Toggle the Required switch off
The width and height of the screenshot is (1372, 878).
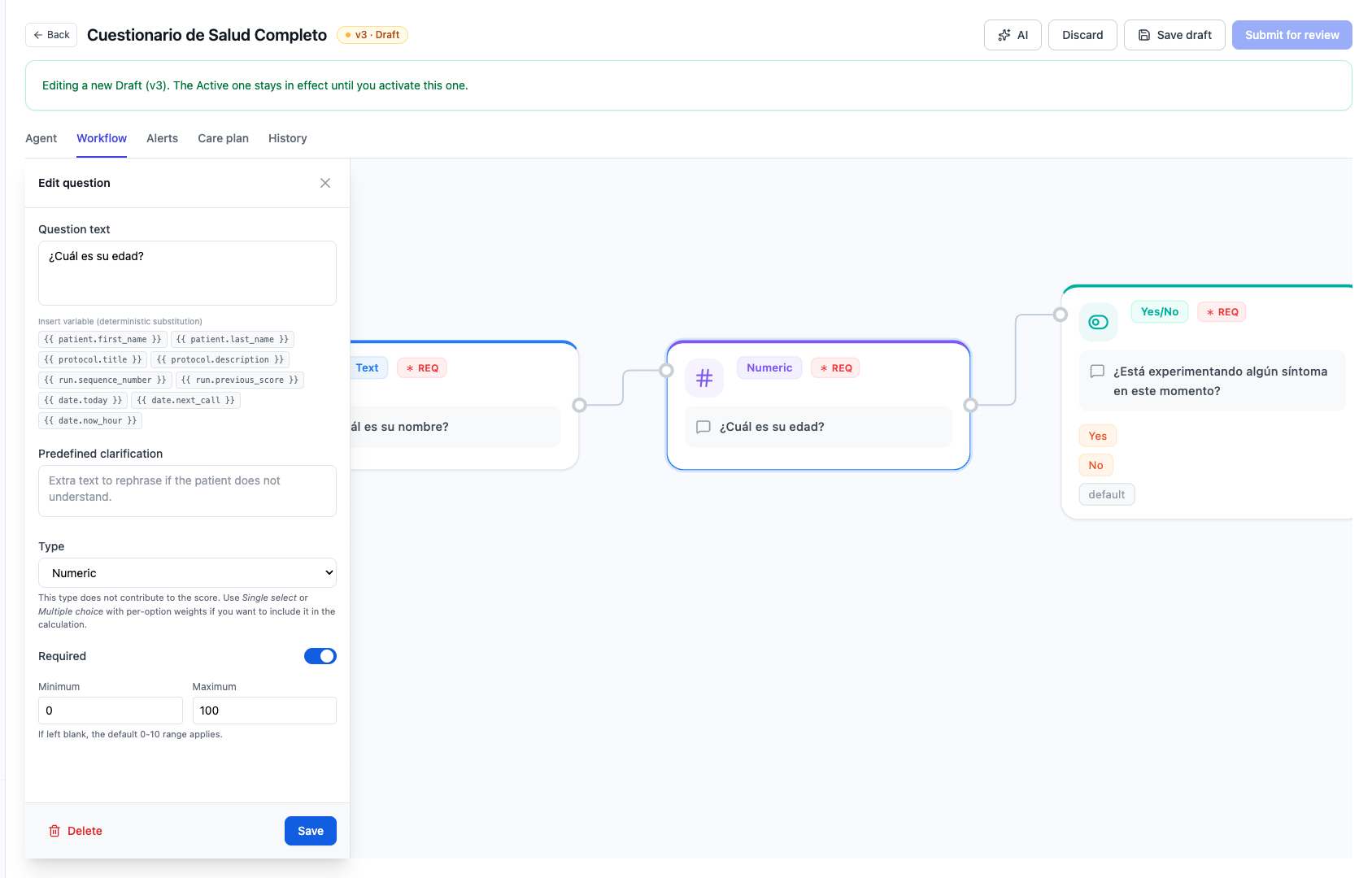pos(320,656)
